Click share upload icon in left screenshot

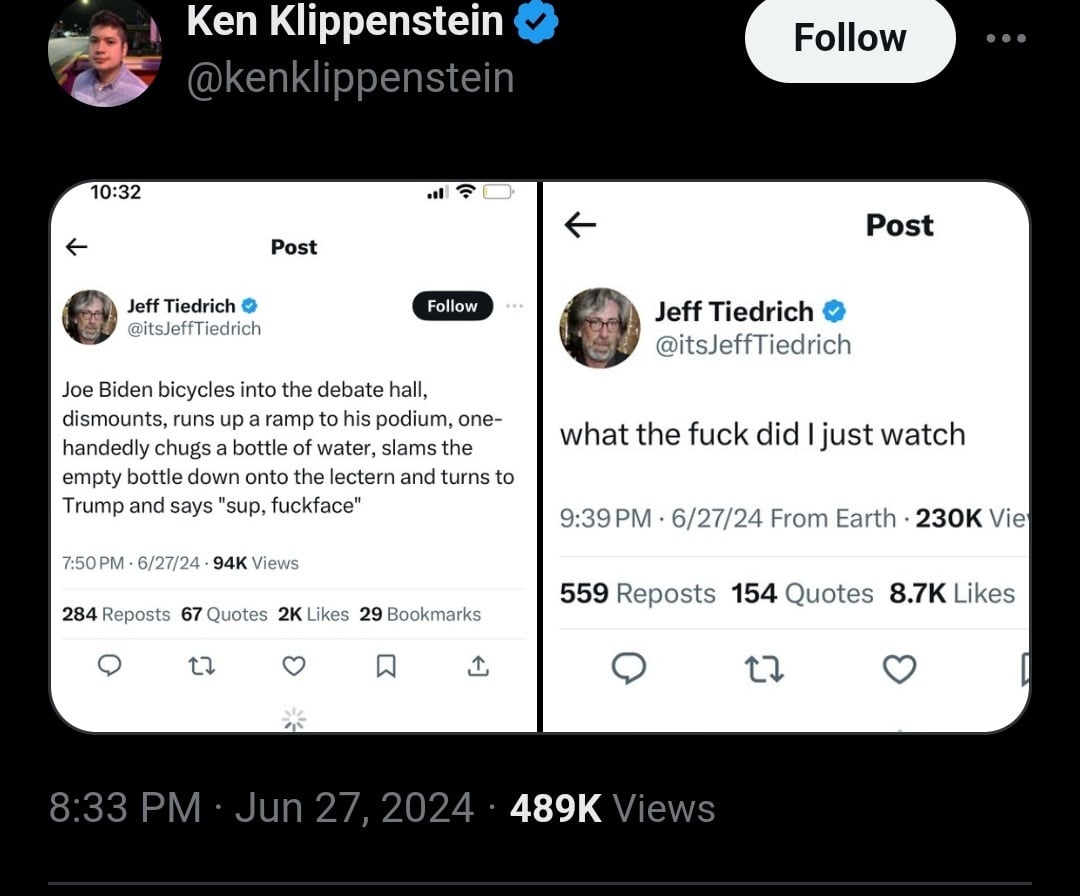[x=478, y=665]
